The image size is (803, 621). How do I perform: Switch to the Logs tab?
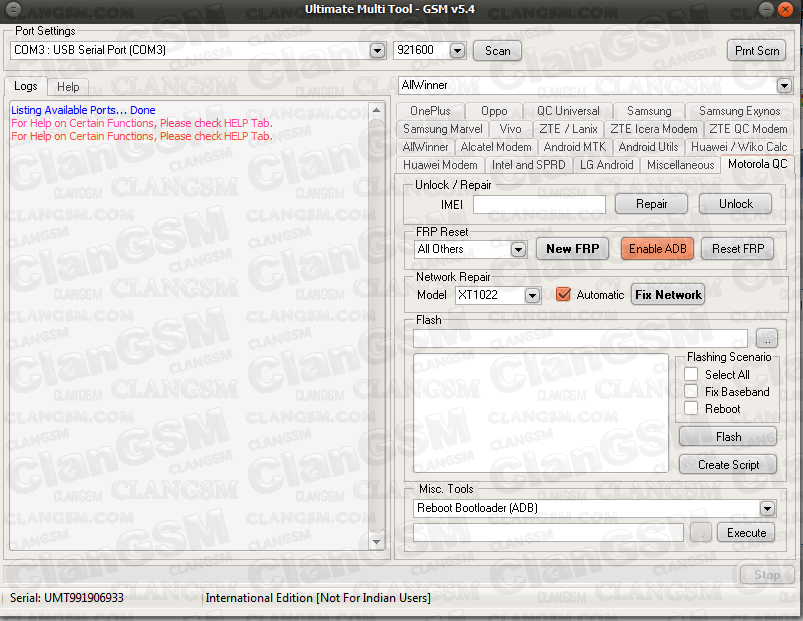coord(26,86)
